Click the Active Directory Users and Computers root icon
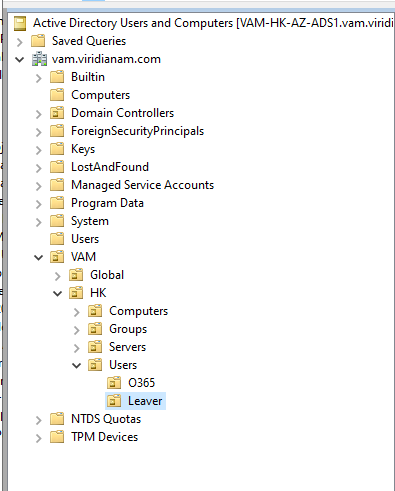The width and height of the screenshot is (395, 491). [20, 24]
